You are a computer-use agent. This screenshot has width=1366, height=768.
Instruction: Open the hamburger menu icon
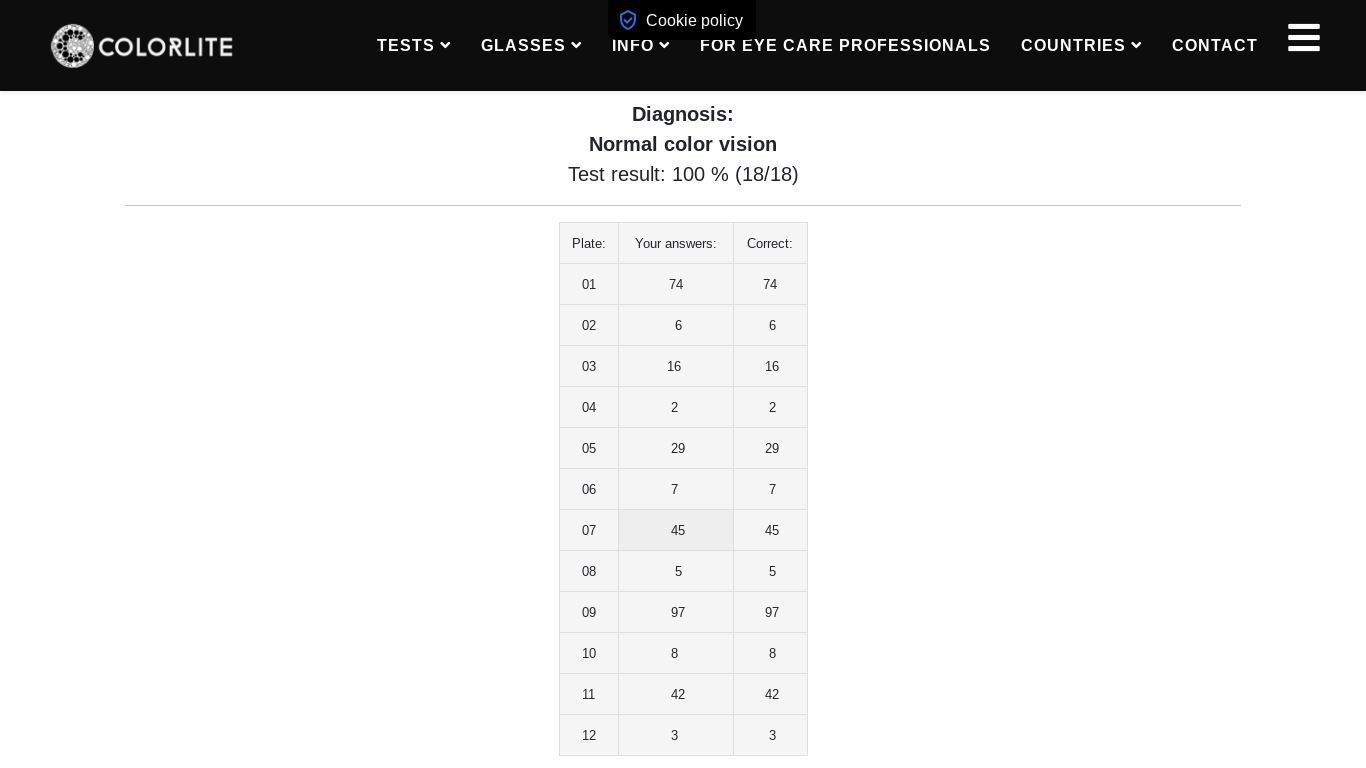coord(1303,38)
